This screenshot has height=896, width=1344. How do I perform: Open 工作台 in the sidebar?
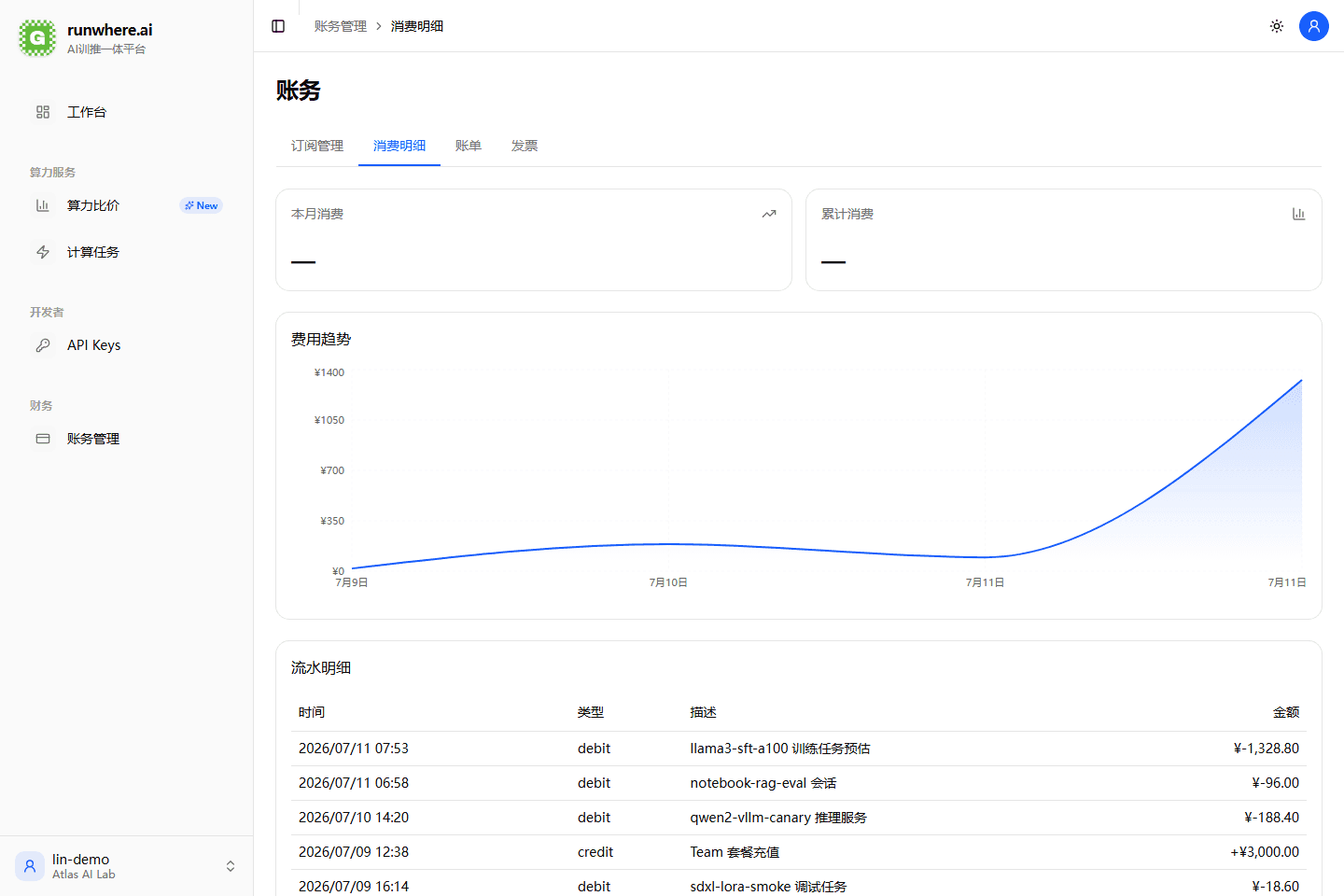click(126, 112)
